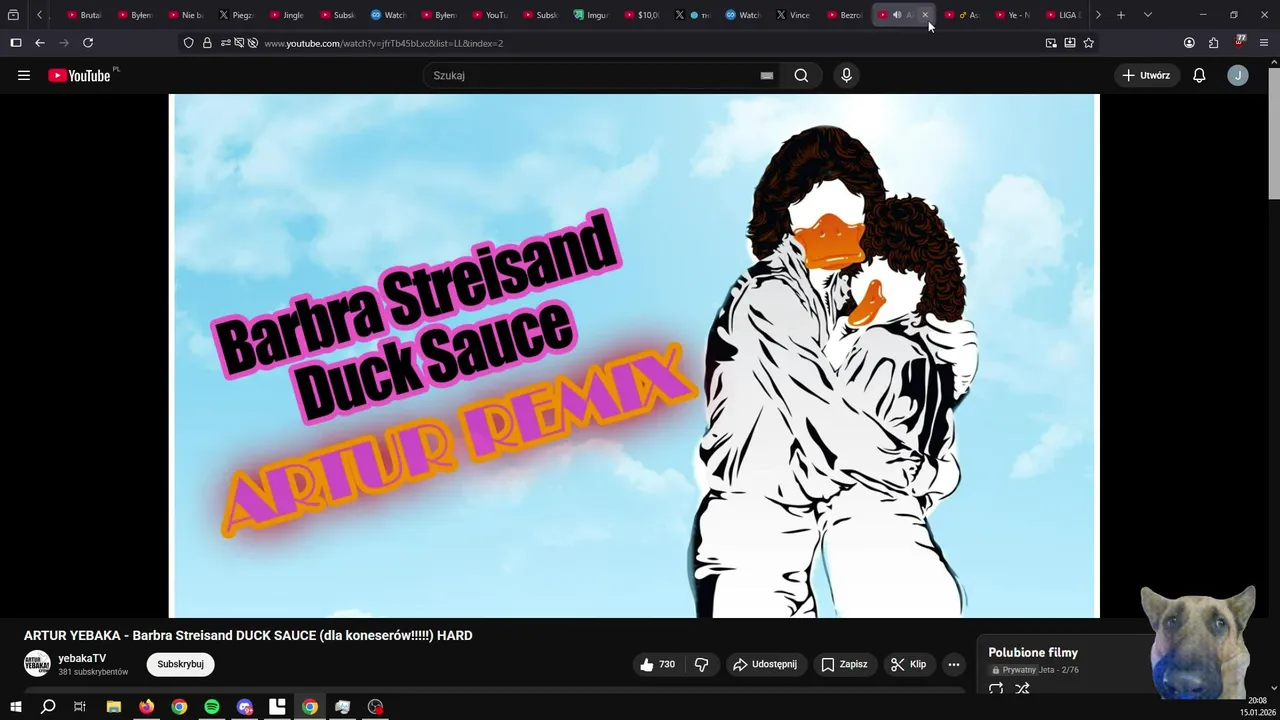Open picture-in-picture from address bar
Viewport: 1280px width, 720px height.
(1051, 43)
